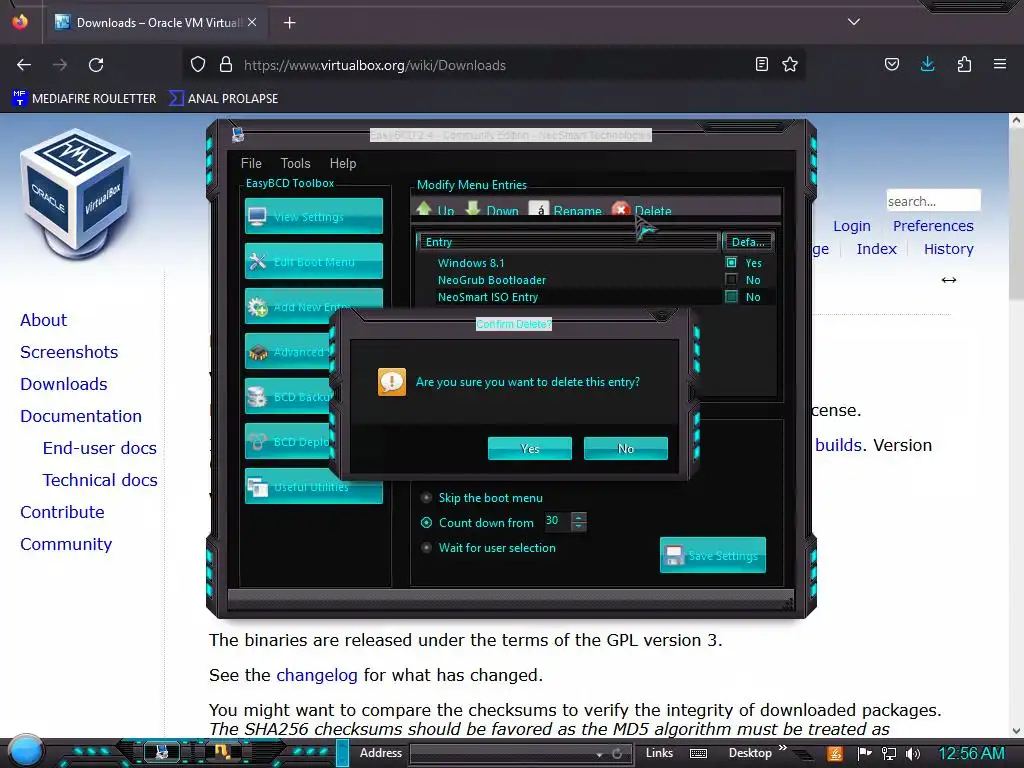Reload the VirtualBox downloads page
This screenshot has width=1024, height=768.
96,65
